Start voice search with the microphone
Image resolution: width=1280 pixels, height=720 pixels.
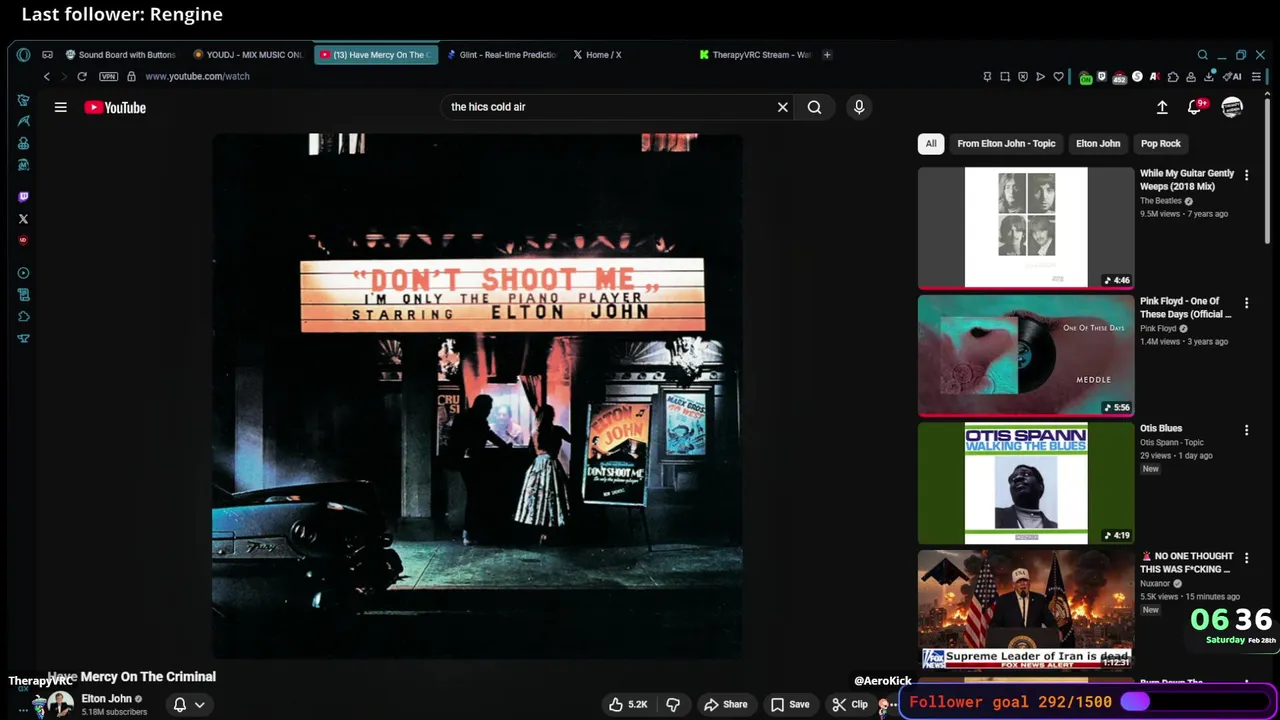[x=859, y=107]
